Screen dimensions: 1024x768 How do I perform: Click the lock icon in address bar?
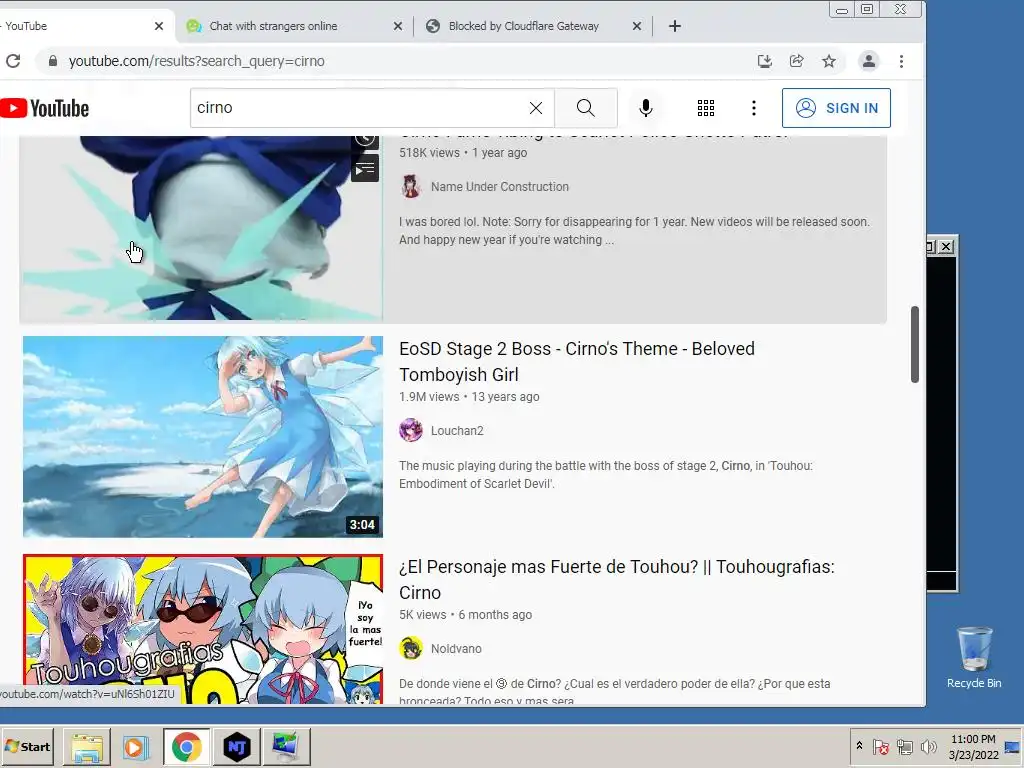(53, 61)
